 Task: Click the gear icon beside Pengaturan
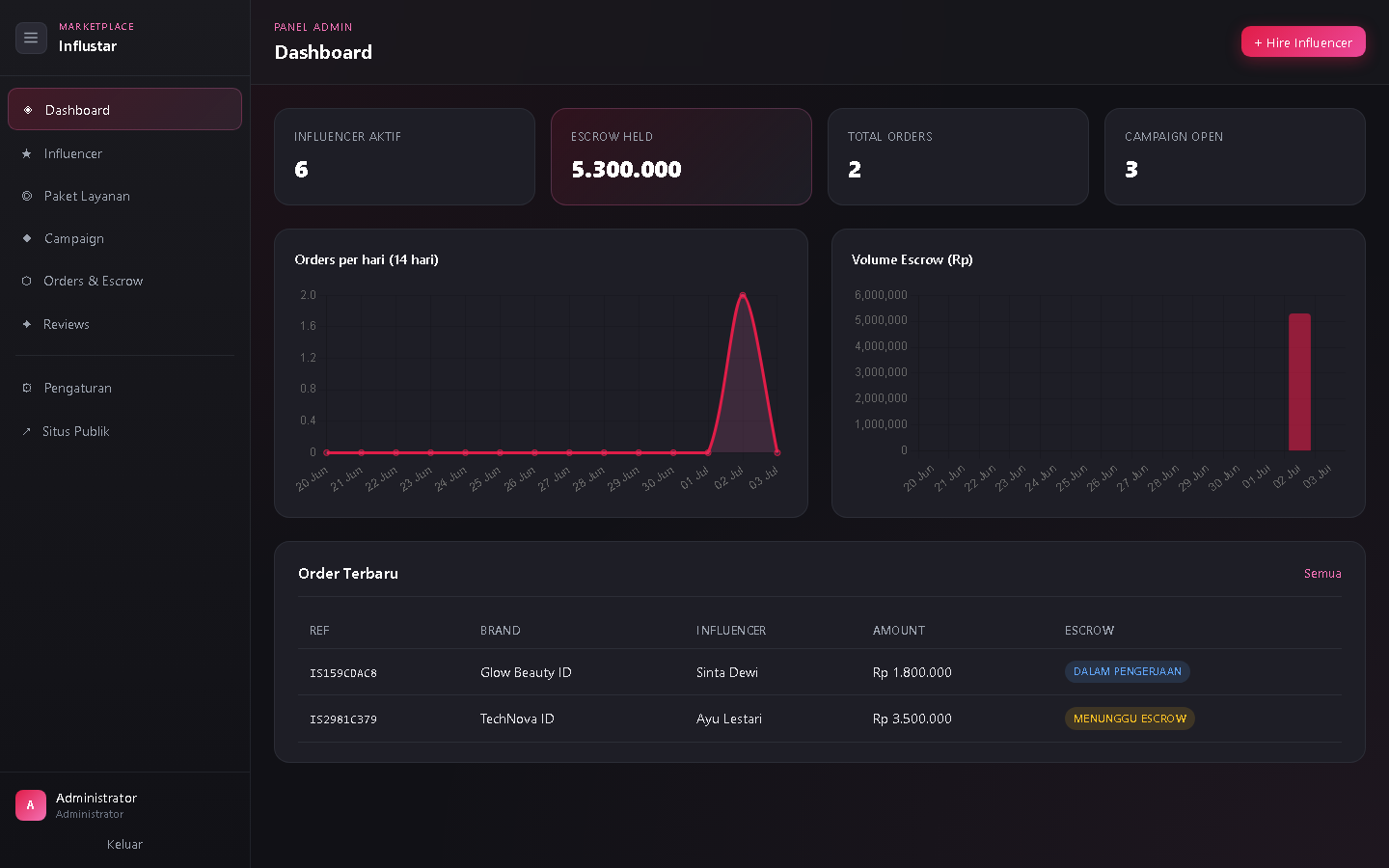(27, 388)
